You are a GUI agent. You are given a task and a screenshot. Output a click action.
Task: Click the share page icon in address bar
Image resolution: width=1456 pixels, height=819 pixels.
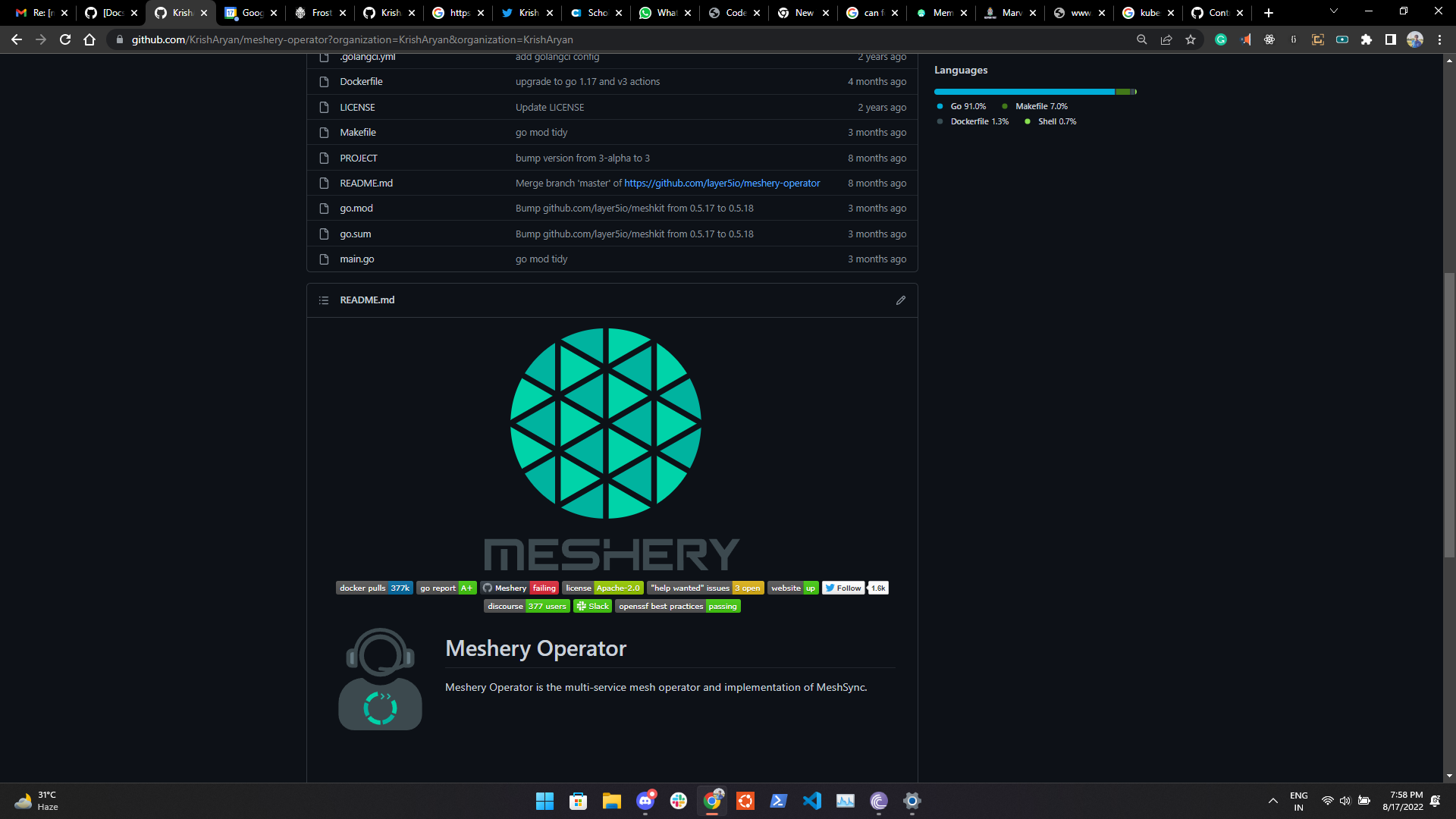coord(1166,39)
